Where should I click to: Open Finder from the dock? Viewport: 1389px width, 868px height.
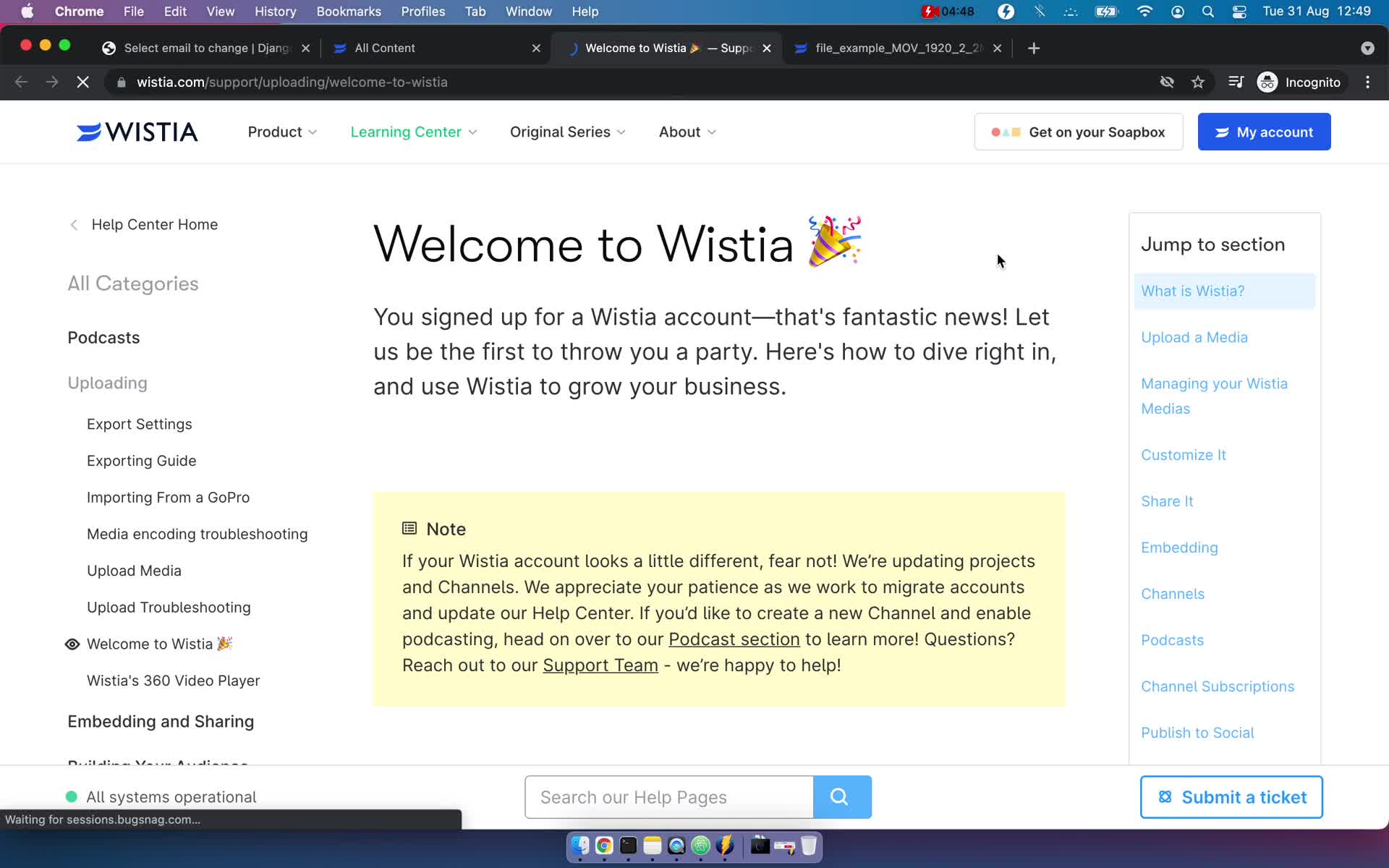[x=580, y=845]
